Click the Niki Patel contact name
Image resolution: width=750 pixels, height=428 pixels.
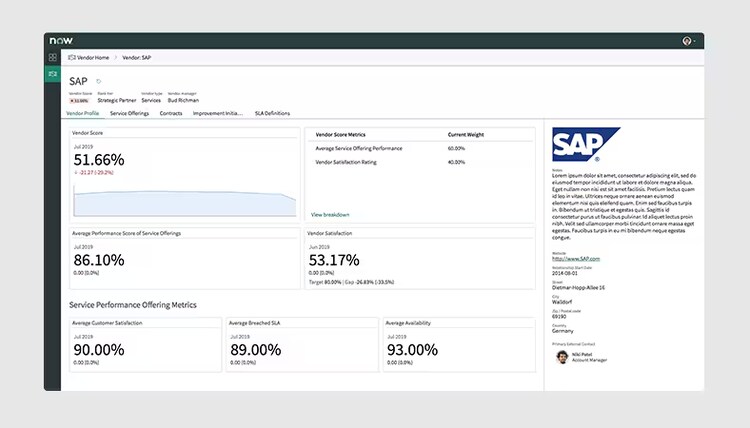(x=582, y=354)
